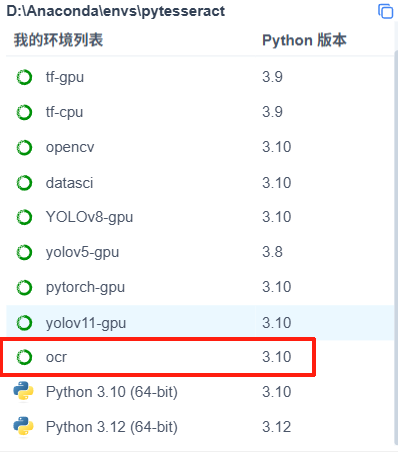Choose the opencv environment
This screenshot has width=398, height=452.
(x=200, y=148)
